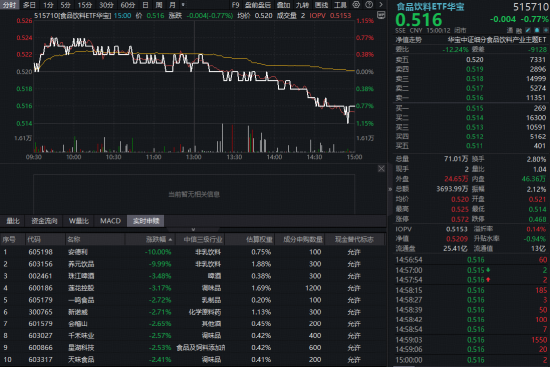This screenshot has height=367, width=550.
Task: Select row 002461 珠江啤酒
Action: [x=193, y=276]
